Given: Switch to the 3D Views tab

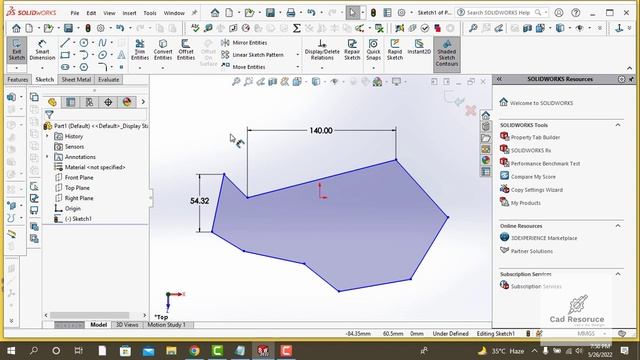Looking at the screenshot, I should 127,325.
